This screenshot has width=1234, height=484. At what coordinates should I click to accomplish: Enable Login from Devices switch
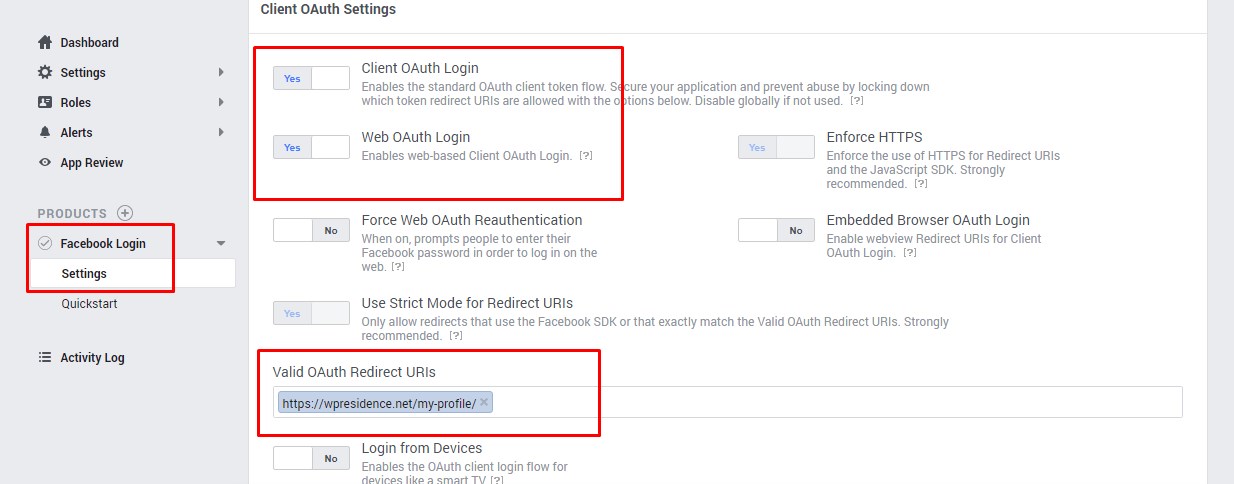click(311, 458)
